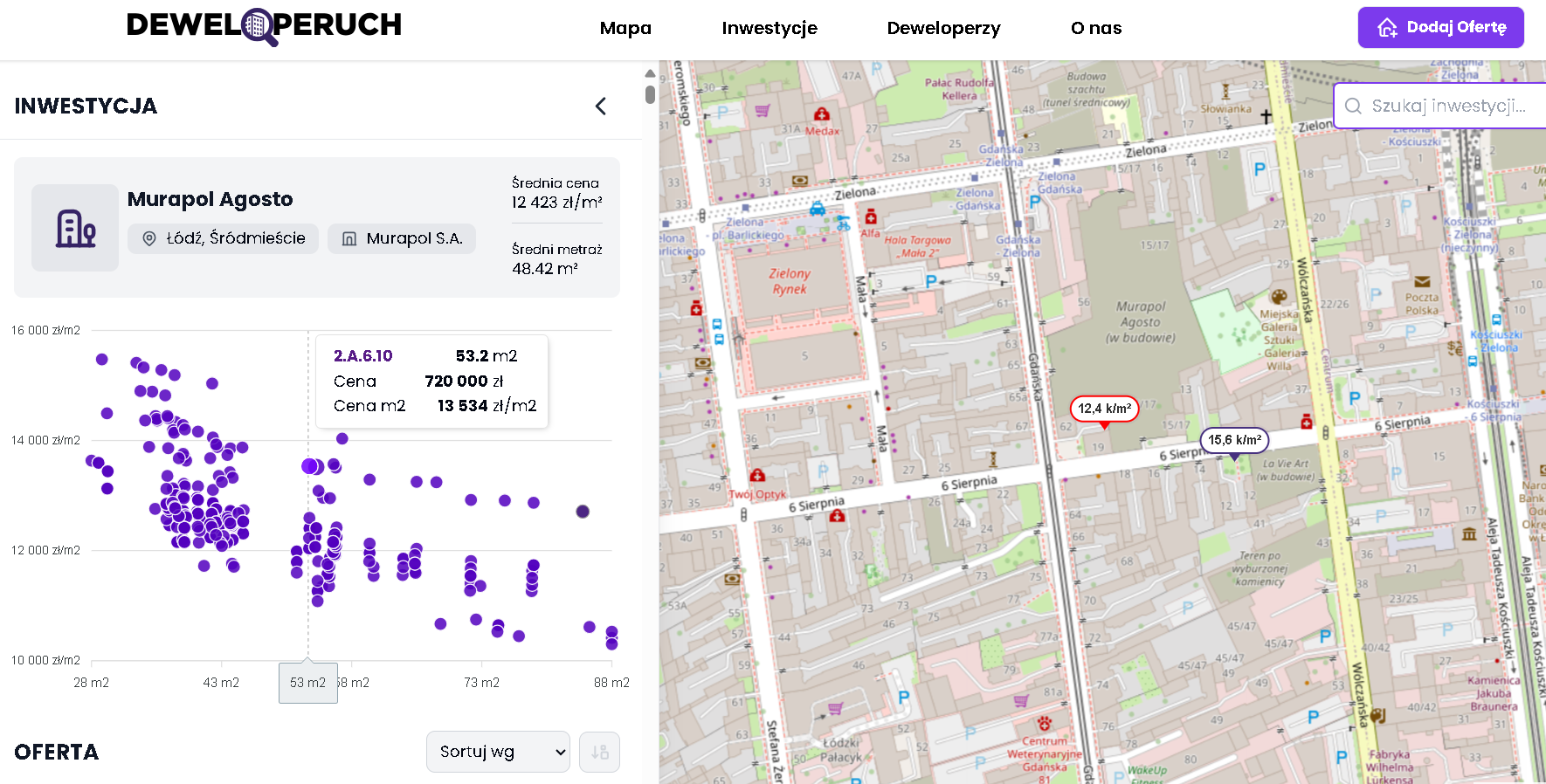Image resolution: width=1546 pixels, height=784 pixels.
Task: Click the Murapol S.A. developer tag
Action: [x=402, y=238]
